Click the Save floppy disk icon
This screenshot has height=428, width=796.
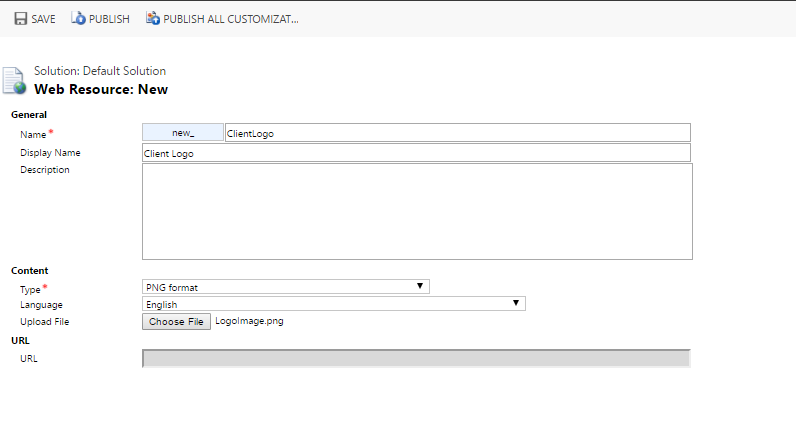point(20,19)
